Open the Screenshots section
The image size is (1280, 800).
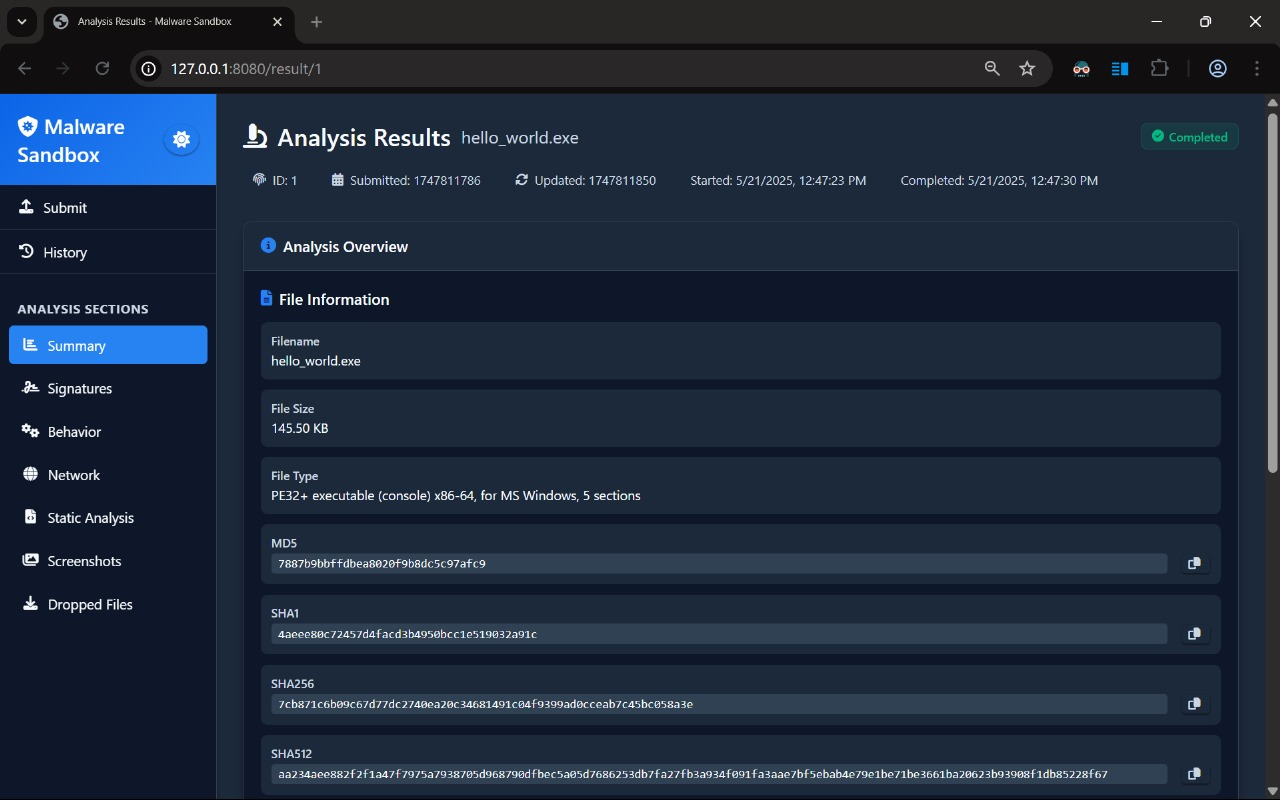tap(108, 560)
